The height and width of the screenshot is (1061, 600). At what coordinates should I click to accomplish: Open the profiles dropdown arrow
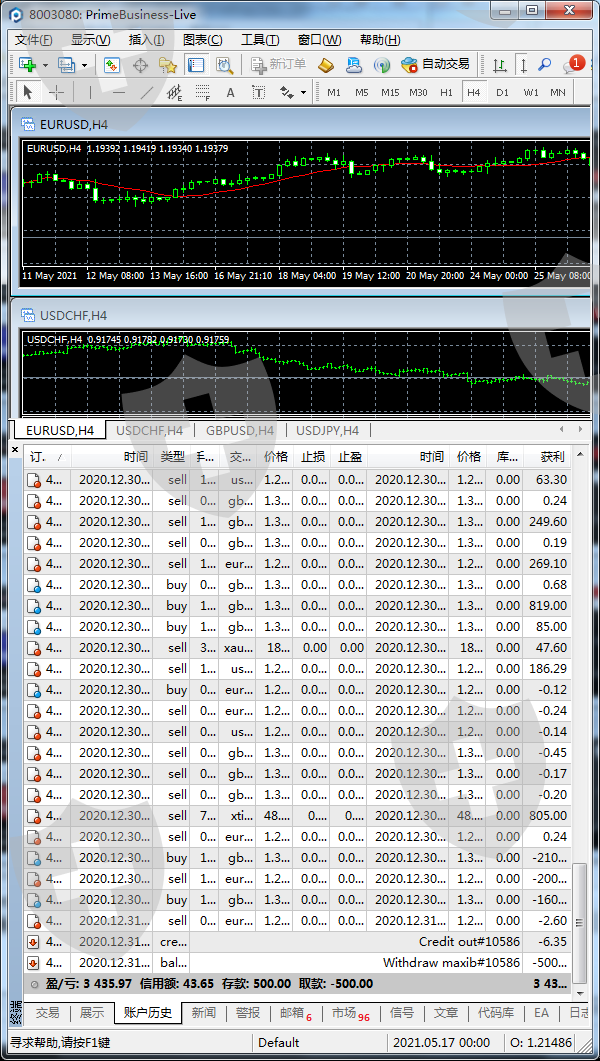tap(84, 65)
